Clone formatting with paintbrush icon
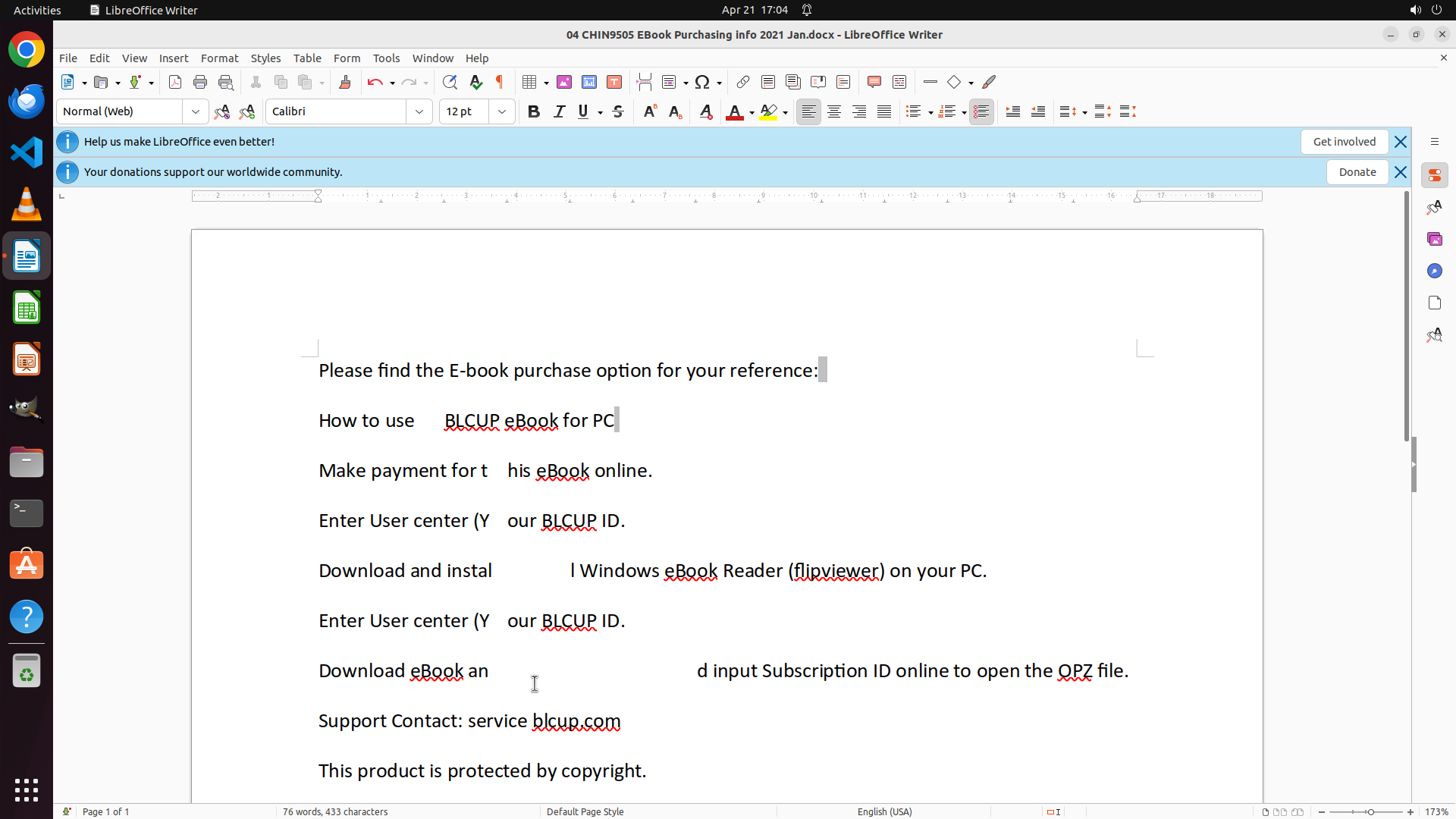 (x=345, y=82)
